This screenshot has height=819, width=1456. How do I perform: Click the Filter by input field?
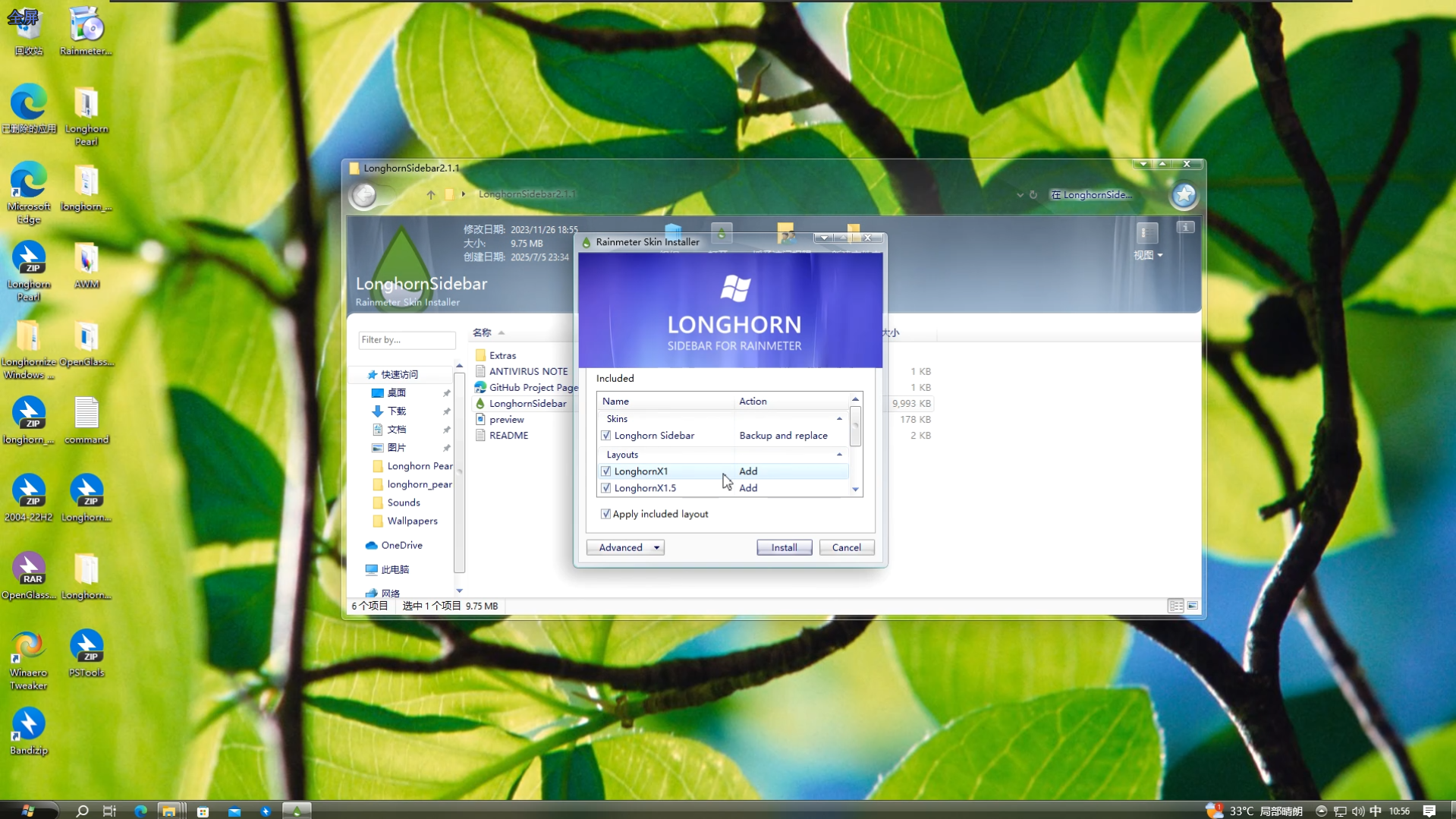tap(407, 339)
